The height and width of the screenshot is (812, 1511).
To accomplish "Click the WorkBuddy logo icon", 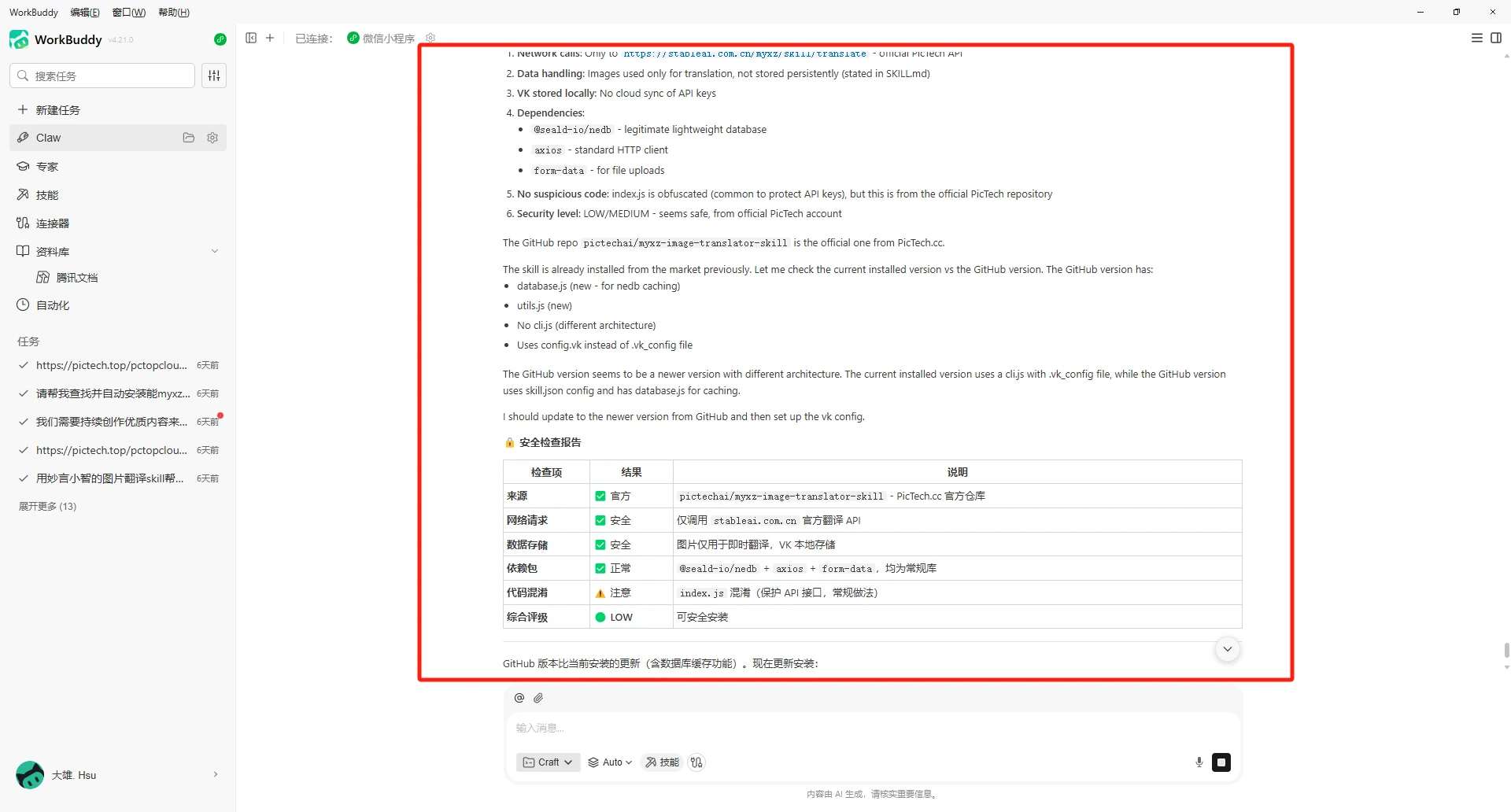I will [x=19, y=39].
